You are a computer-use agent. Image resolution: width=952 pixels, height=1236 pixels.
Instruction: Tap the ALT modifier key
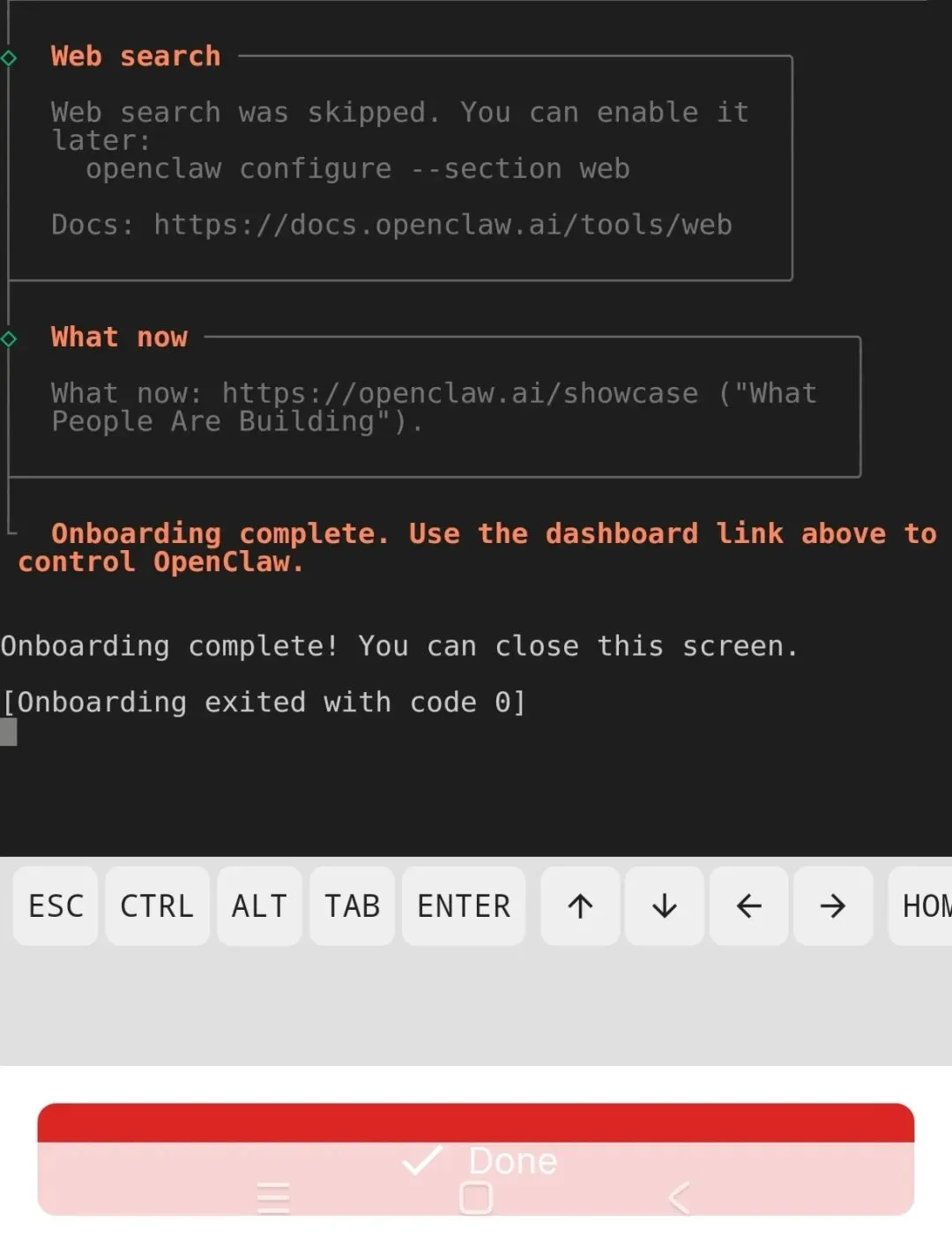[x=259, y=905]
